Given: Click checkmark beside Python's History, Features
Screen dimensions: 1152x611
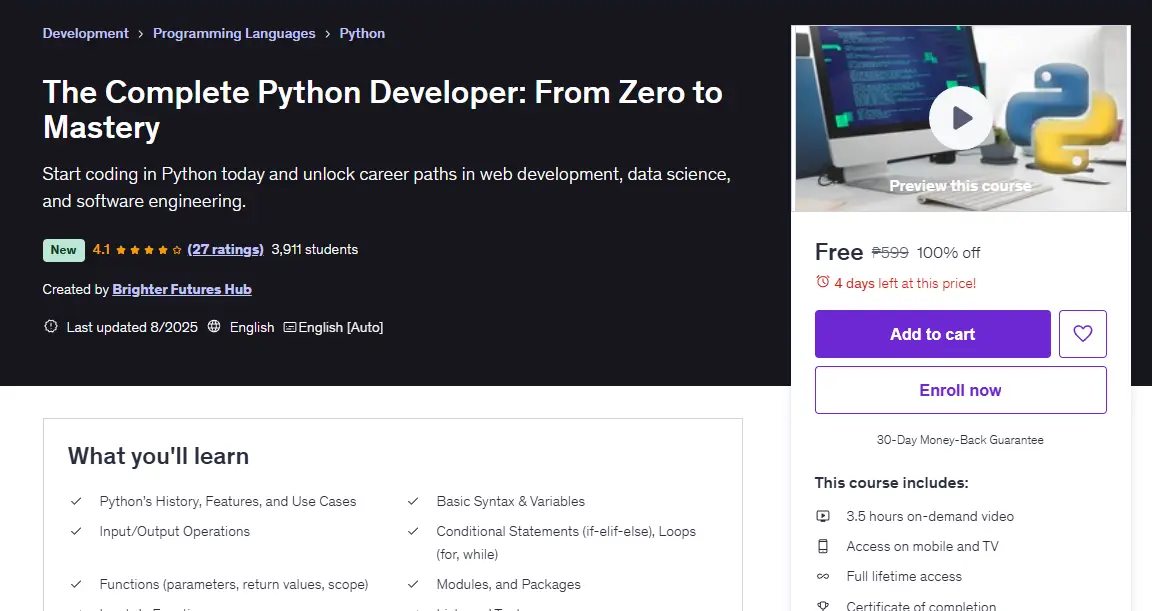Looking at the screenshot, I should [x=76, y=502].
